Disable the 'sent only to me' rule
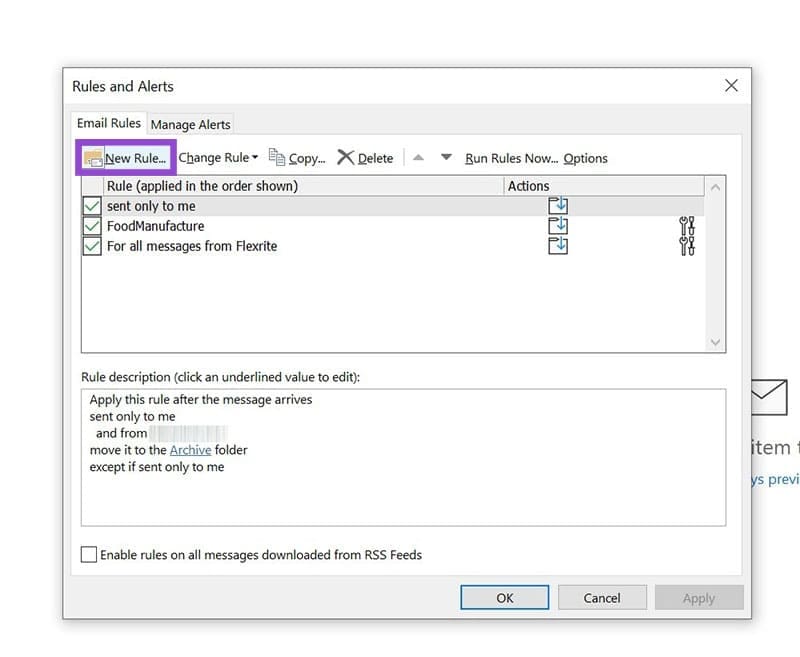 point(91,206)
